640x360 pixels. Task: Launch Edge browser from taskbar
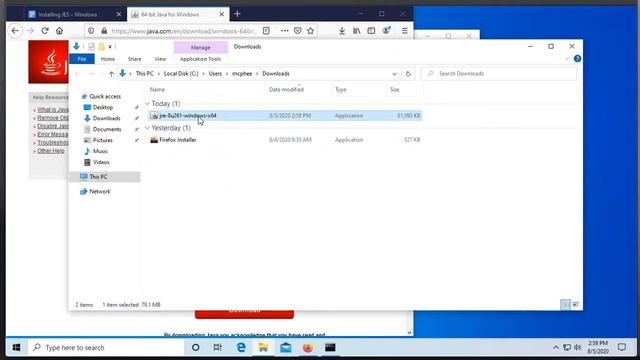pos(241,347)
